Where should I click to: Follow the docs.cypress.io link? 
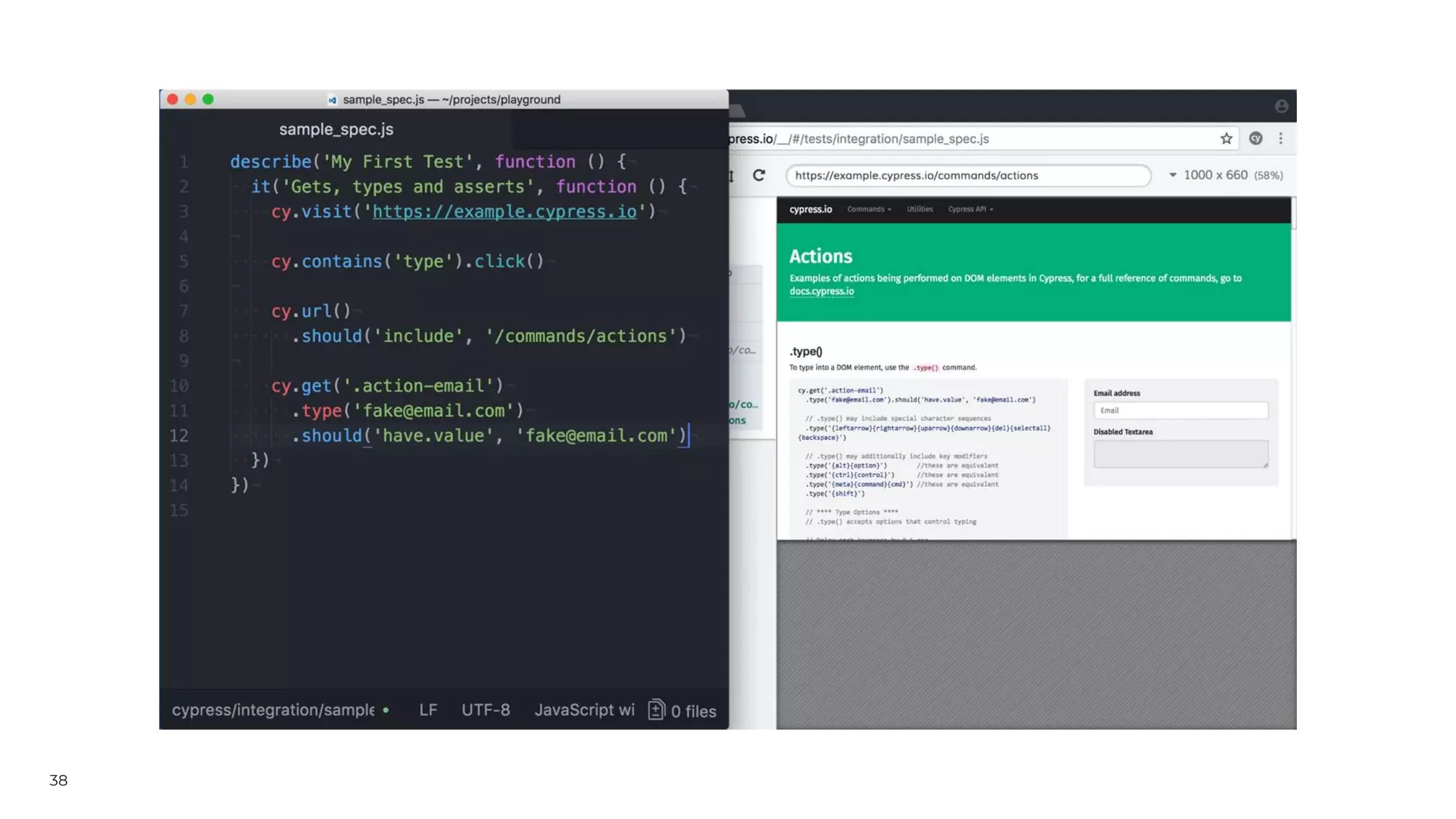821,291
